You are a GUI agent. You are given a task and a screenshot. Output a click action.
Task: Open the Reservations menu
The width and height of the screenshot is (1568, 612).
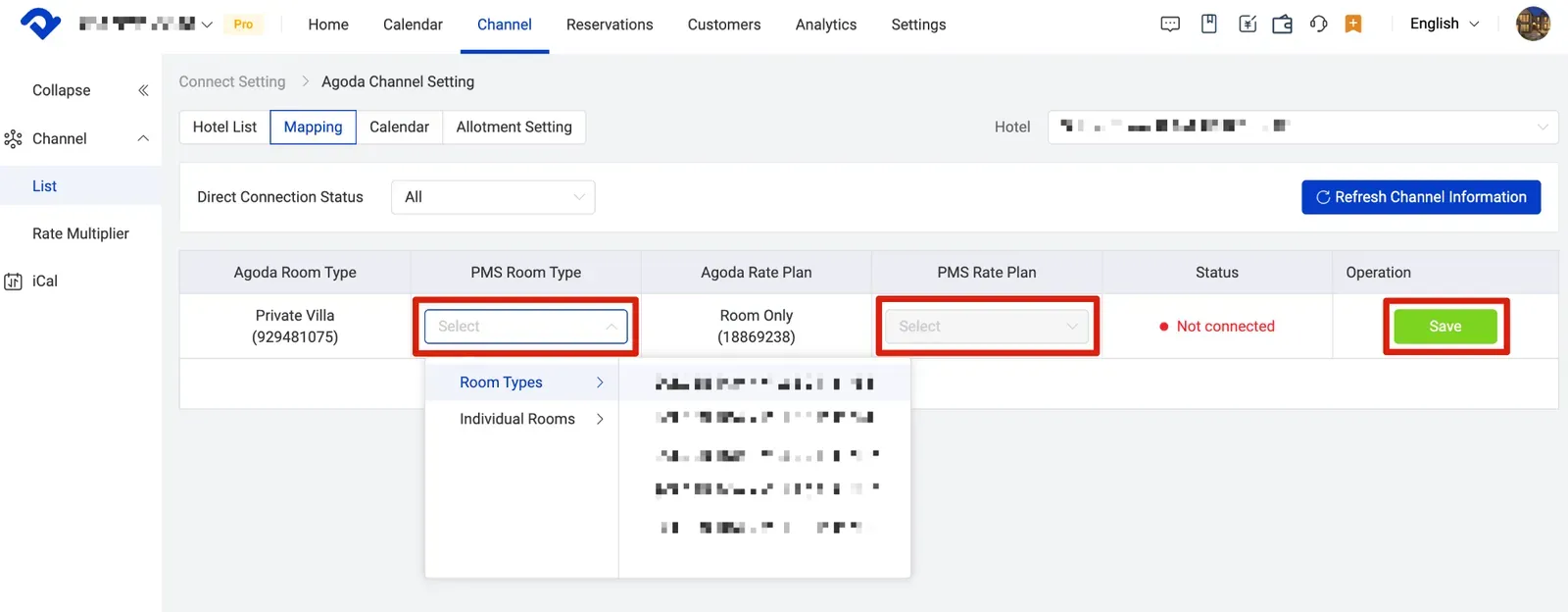610,25
